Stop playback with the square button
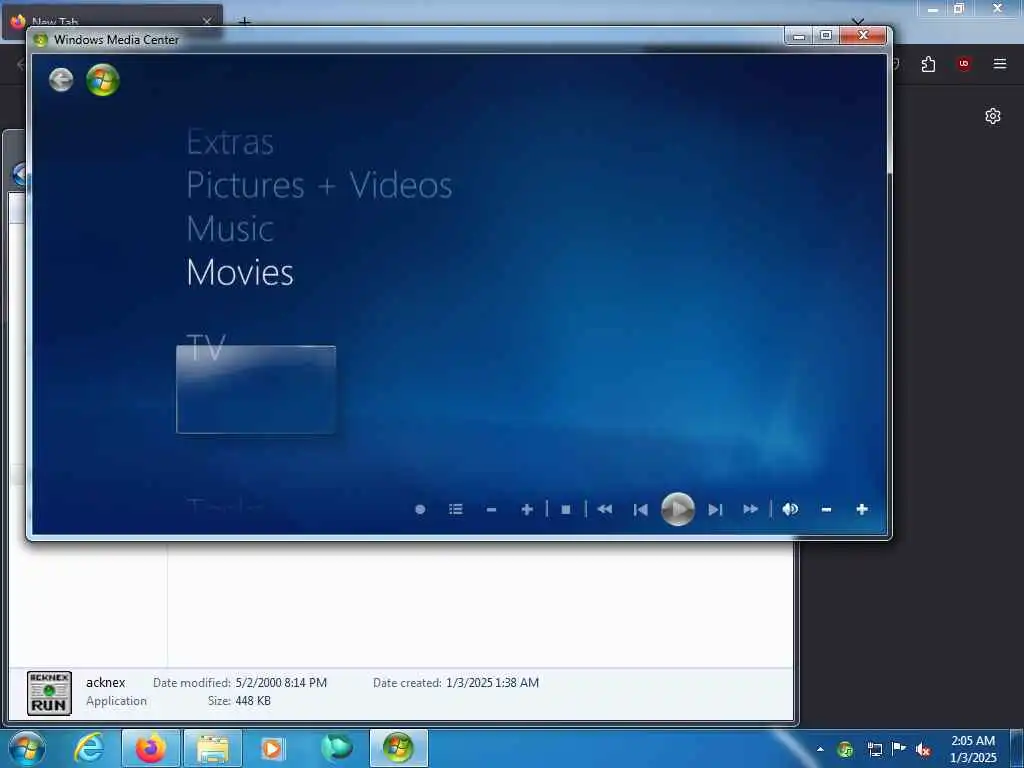Viewport: 1024px width, 768px height. (x=566, y=509)
